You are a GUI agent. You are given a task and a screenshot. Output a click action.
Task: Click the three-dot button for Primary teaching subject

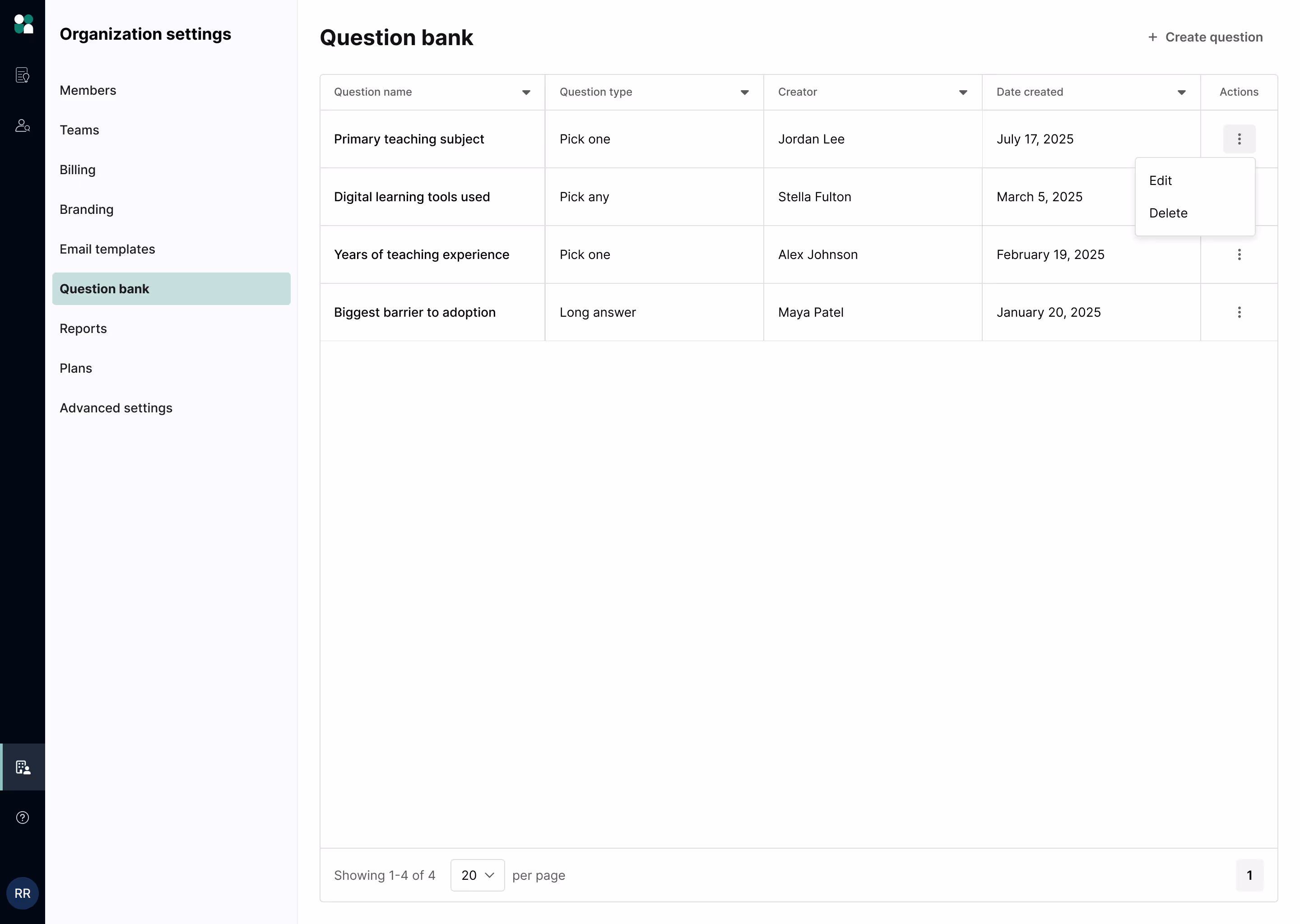pyautogui.click(x=1239, y=139)
